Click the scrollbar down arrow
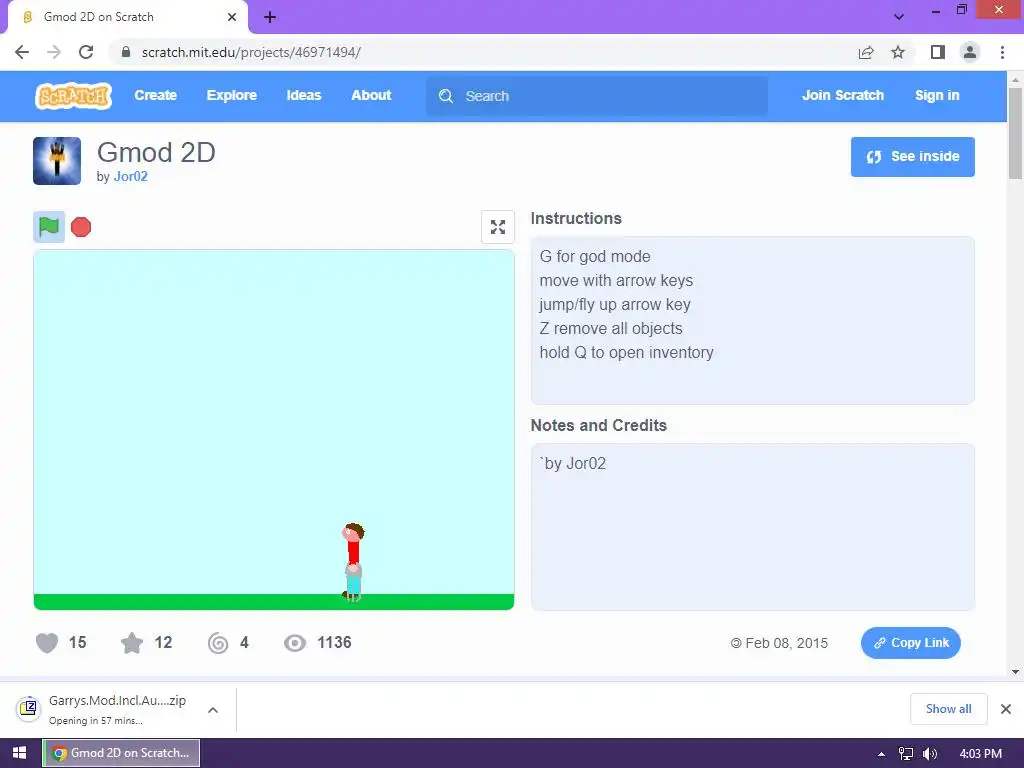This screenshot has width=1024, height=768. (x=1015, y=671)
